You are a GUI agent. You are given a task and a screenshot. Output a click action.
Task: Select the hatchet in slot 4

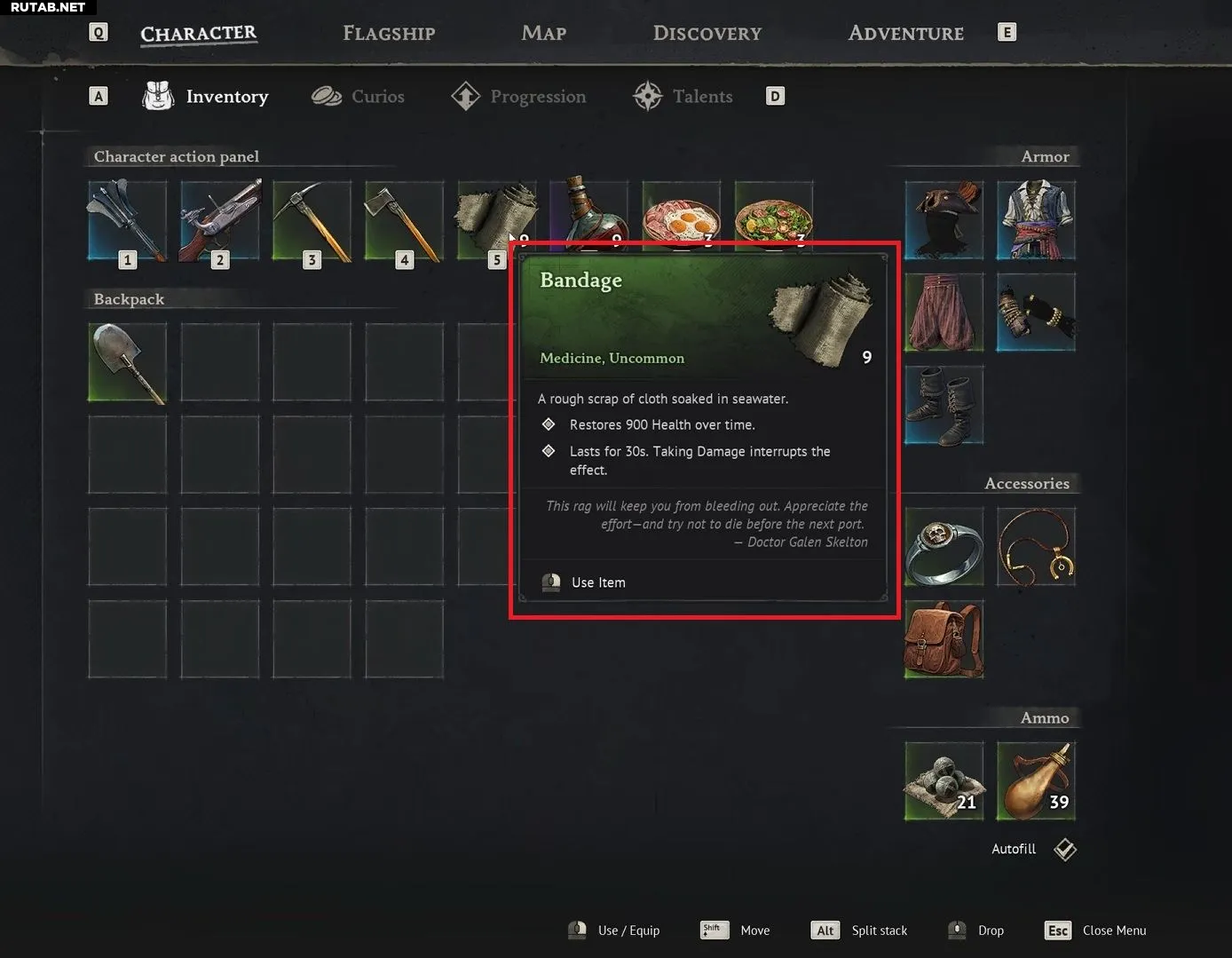pyautogui.click(x=405, y=220)
